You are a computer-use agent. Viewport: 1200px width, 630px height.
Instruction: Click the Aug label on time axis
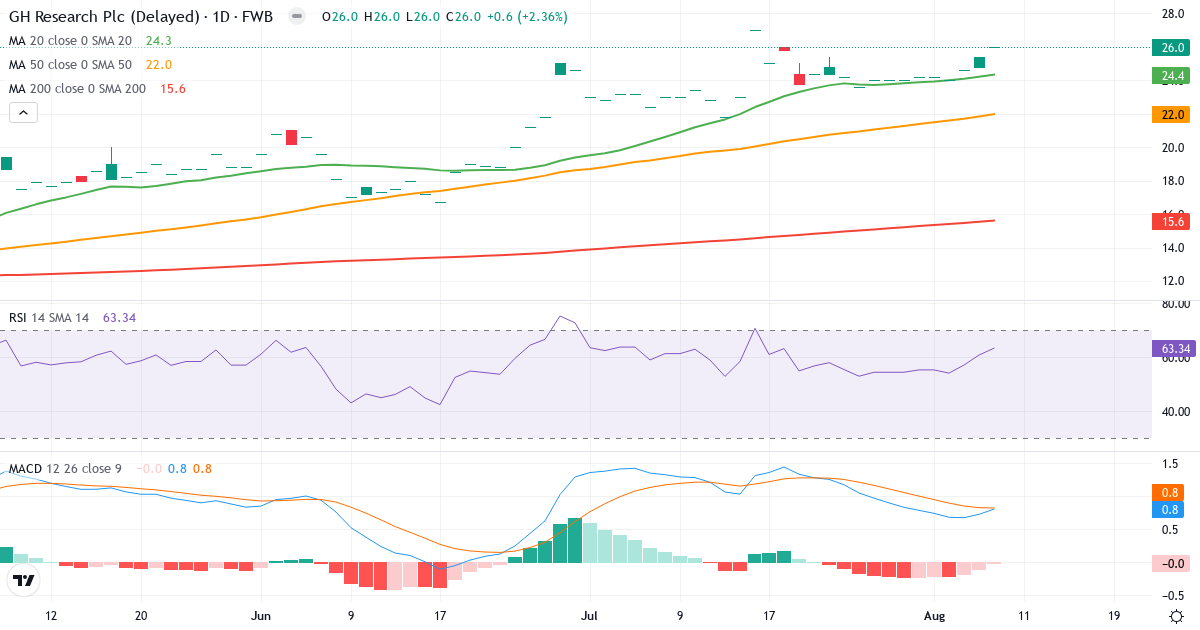pos(934,616)
